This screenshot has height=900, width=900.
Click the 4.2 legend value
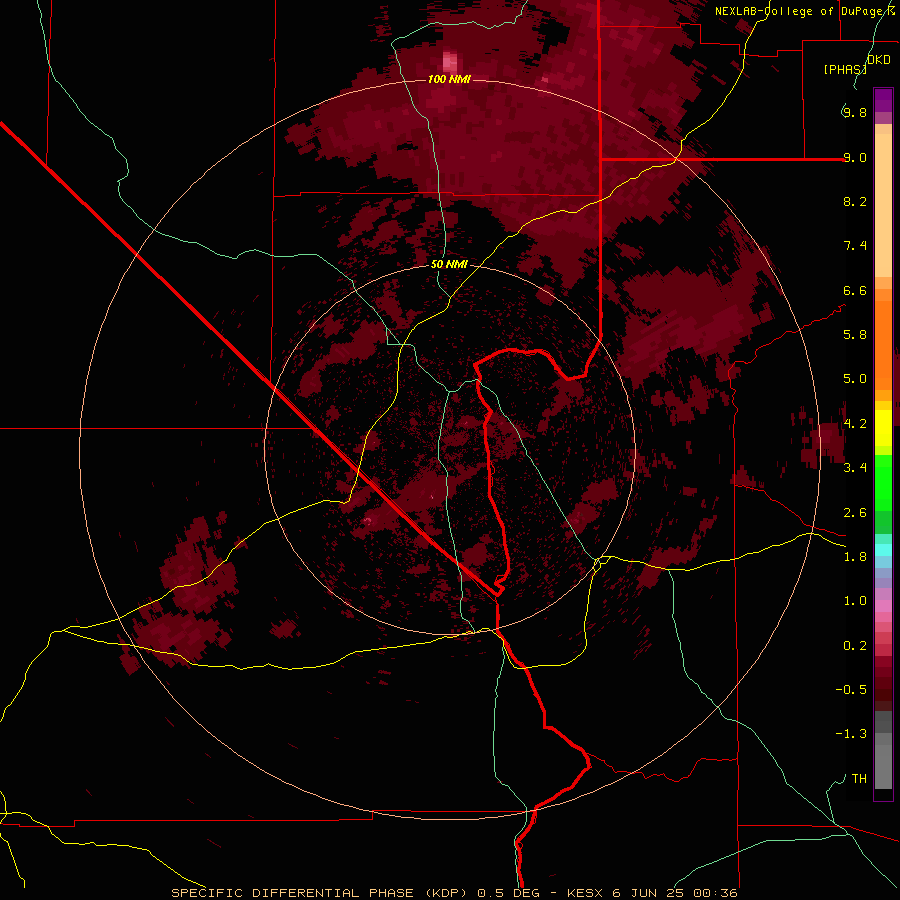(x=855, y=424)
